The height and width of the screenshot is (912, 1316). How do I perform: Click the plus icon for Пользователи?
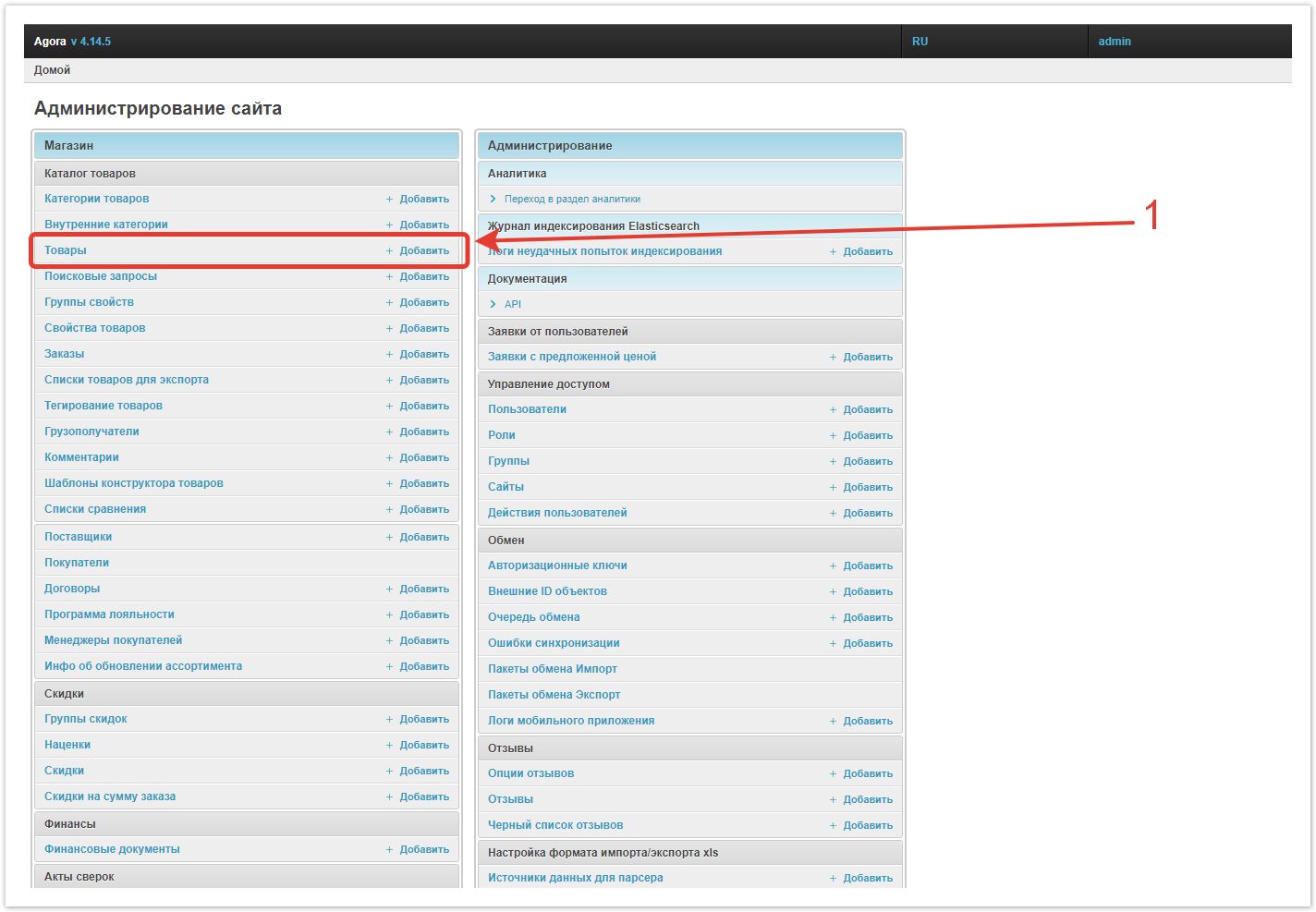tap(833, 410)
